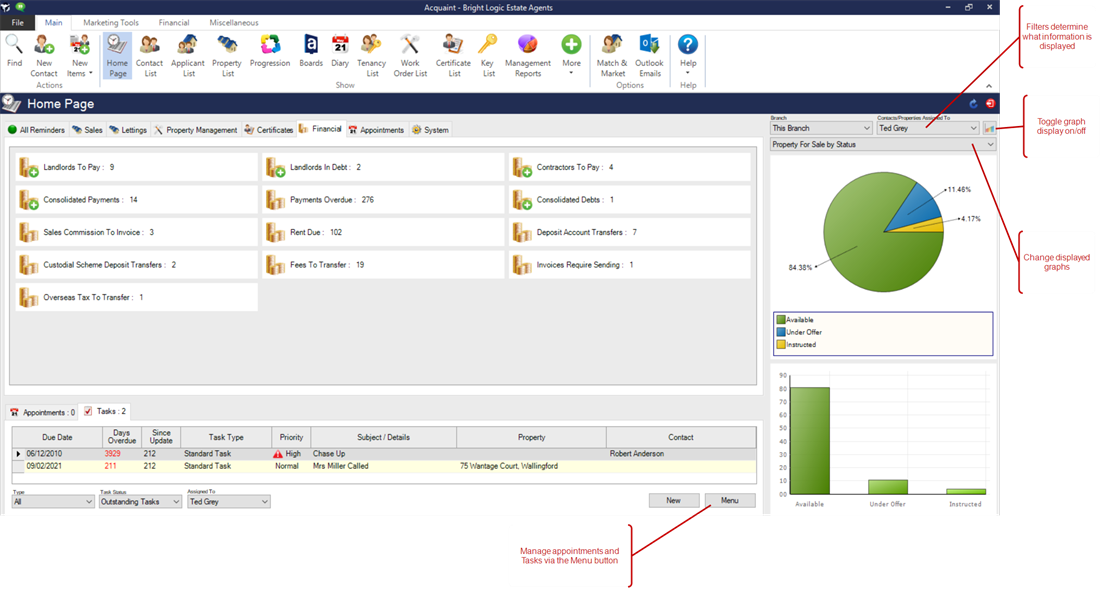This screenshot has height=592, width=1105.
Task: Open the Marketing Tools ribbon tab
Action: coord(113,22)
